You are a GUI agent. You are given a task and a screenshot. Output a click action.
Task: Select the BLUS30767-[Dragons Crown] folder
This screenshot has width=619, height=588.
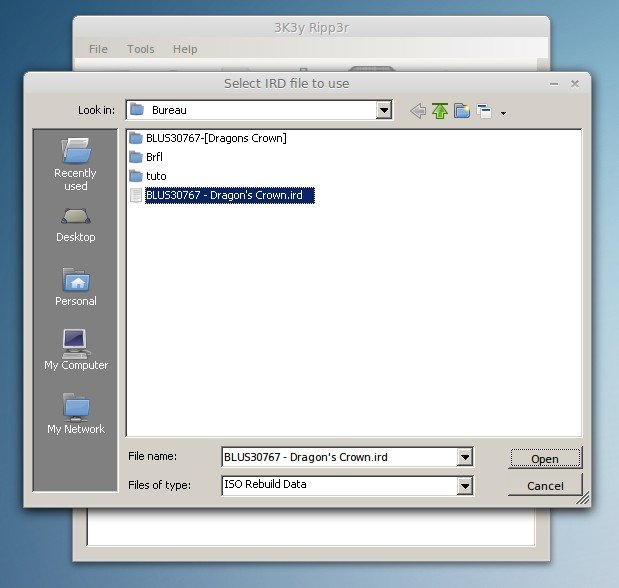(215, 138)
